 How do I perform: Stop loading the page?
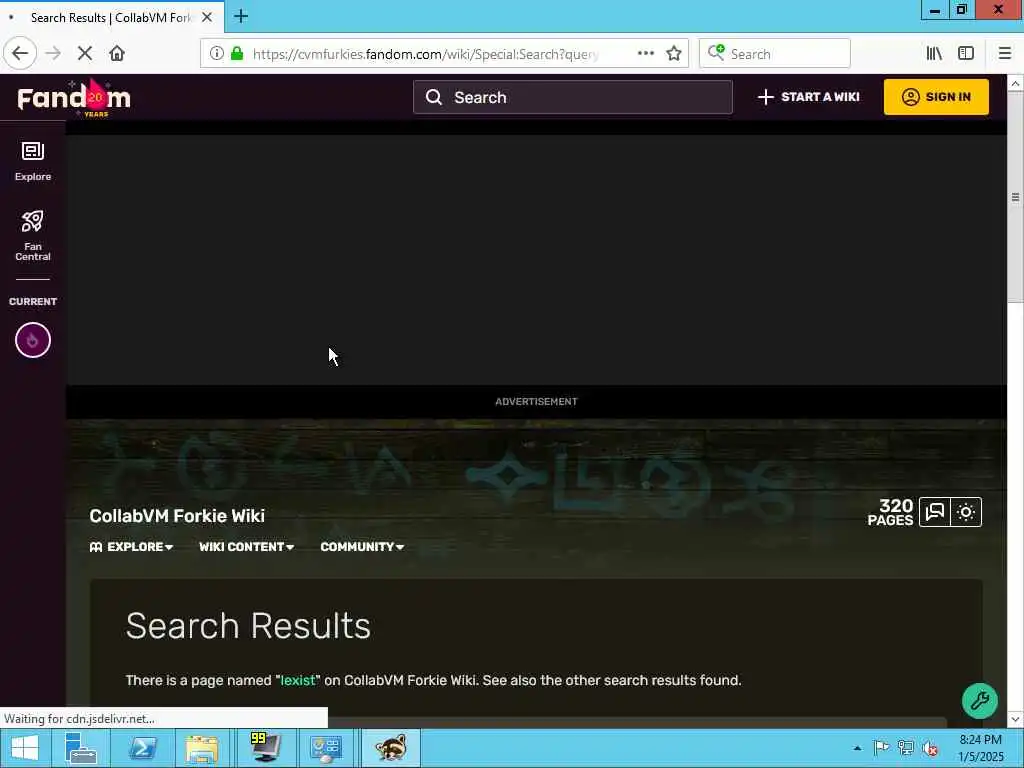pyautogui.click(x=85, y=54)
